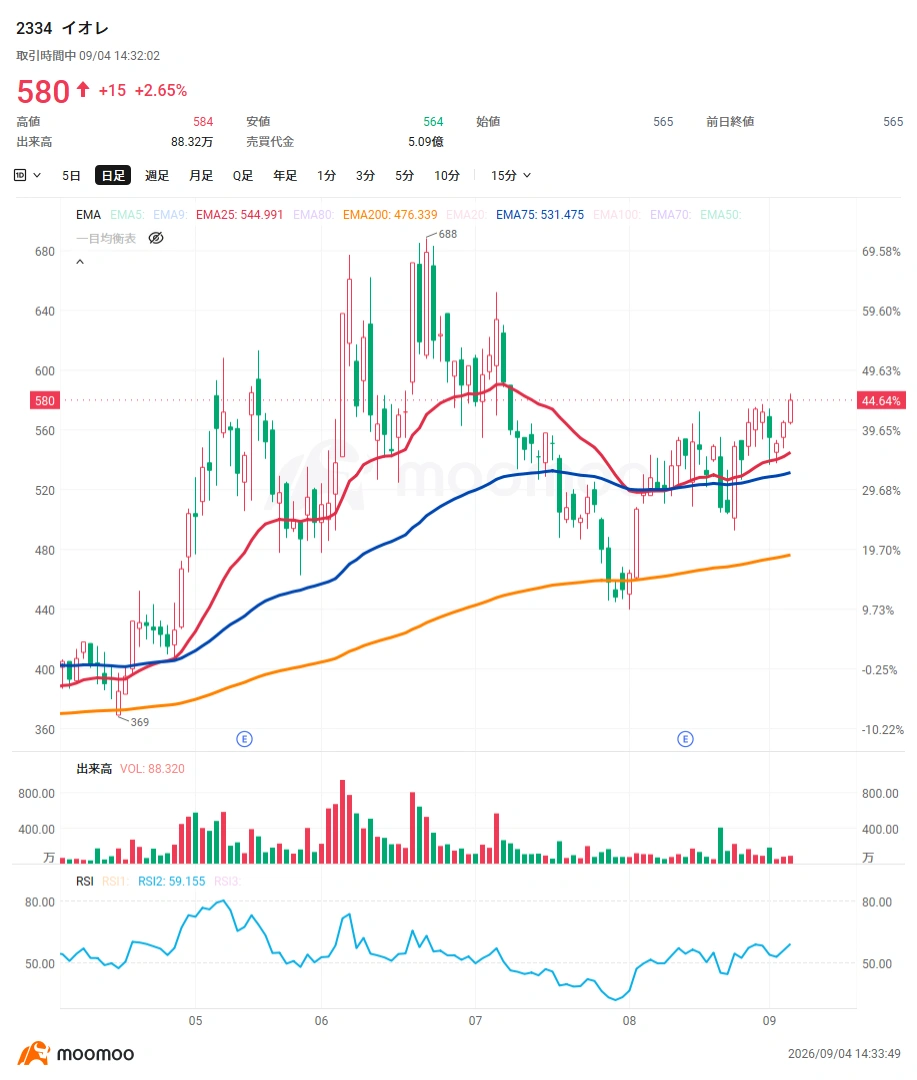
Task: Click the 安値 value 564
Action: point(433,122)
